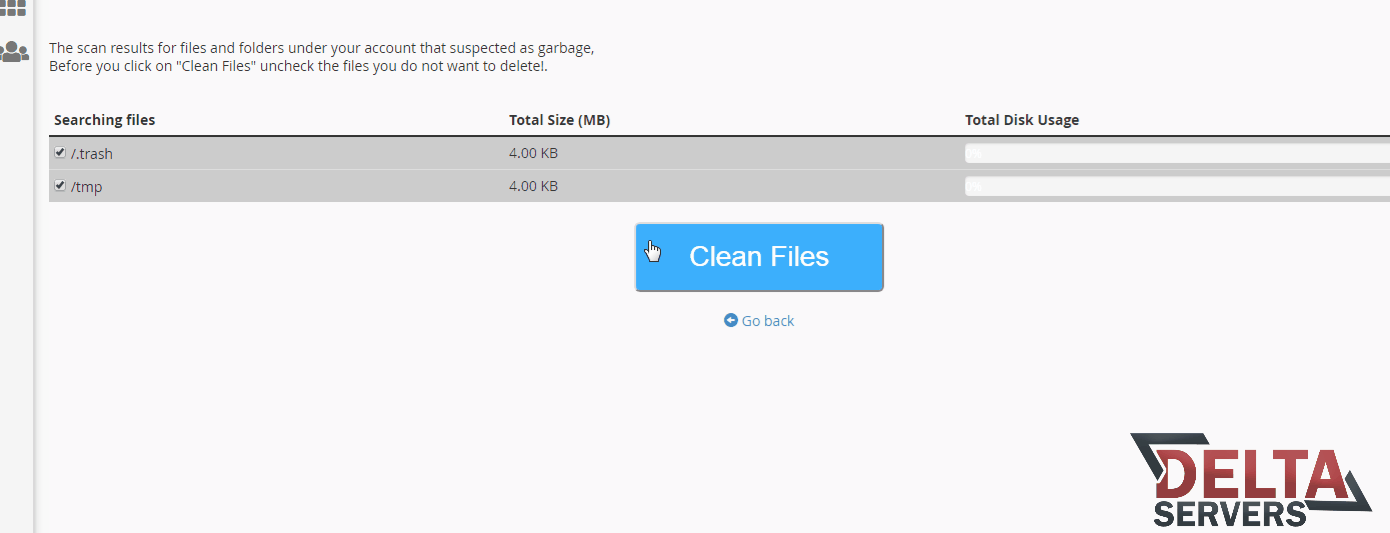Uncheck the /tmp checkbox
This screenshot has height=533, width=1390.
pyautogui.click(x=60, y=185)
